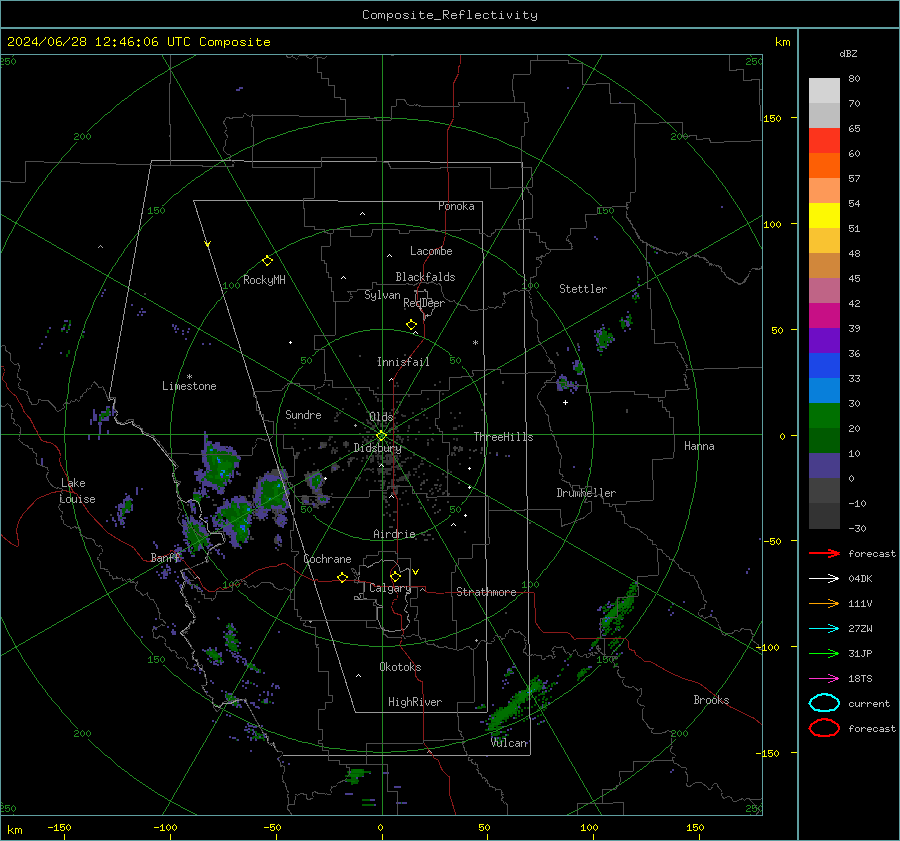Click the yellow diamond marker near RockyMH

tap(267, 261)
